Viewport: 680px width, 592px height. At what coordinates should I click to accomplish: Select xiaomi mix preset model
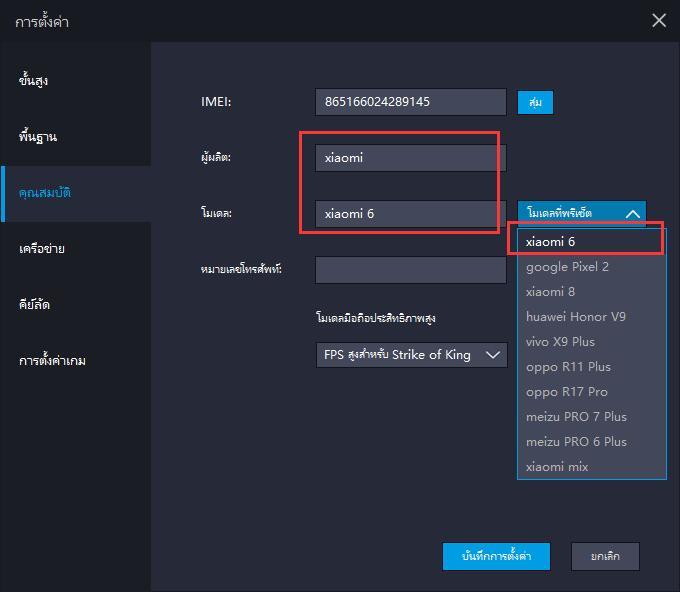coord(592,467)
